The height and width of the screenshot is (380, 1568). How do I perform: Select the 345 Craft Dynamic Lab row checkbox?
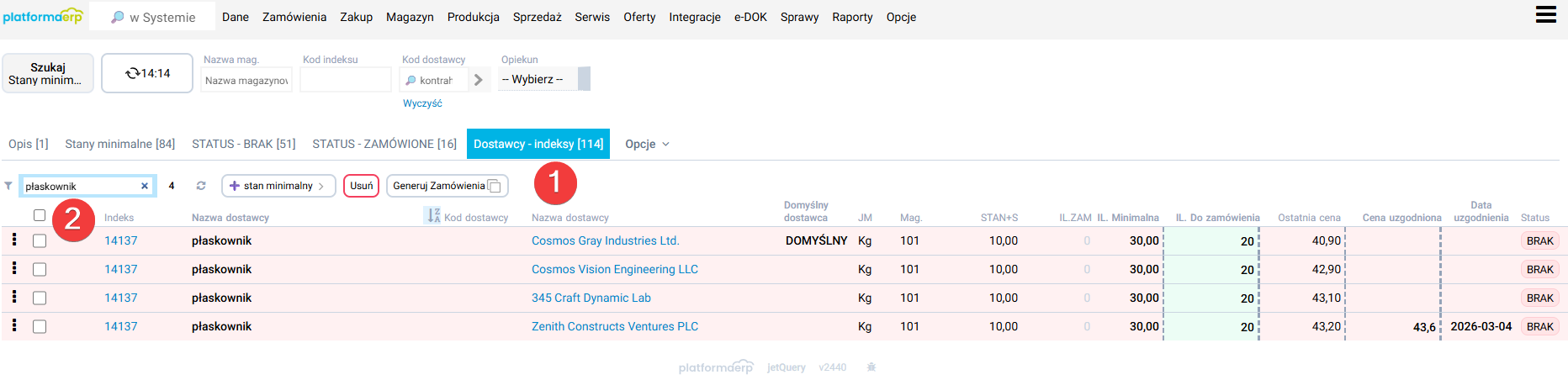40,298
